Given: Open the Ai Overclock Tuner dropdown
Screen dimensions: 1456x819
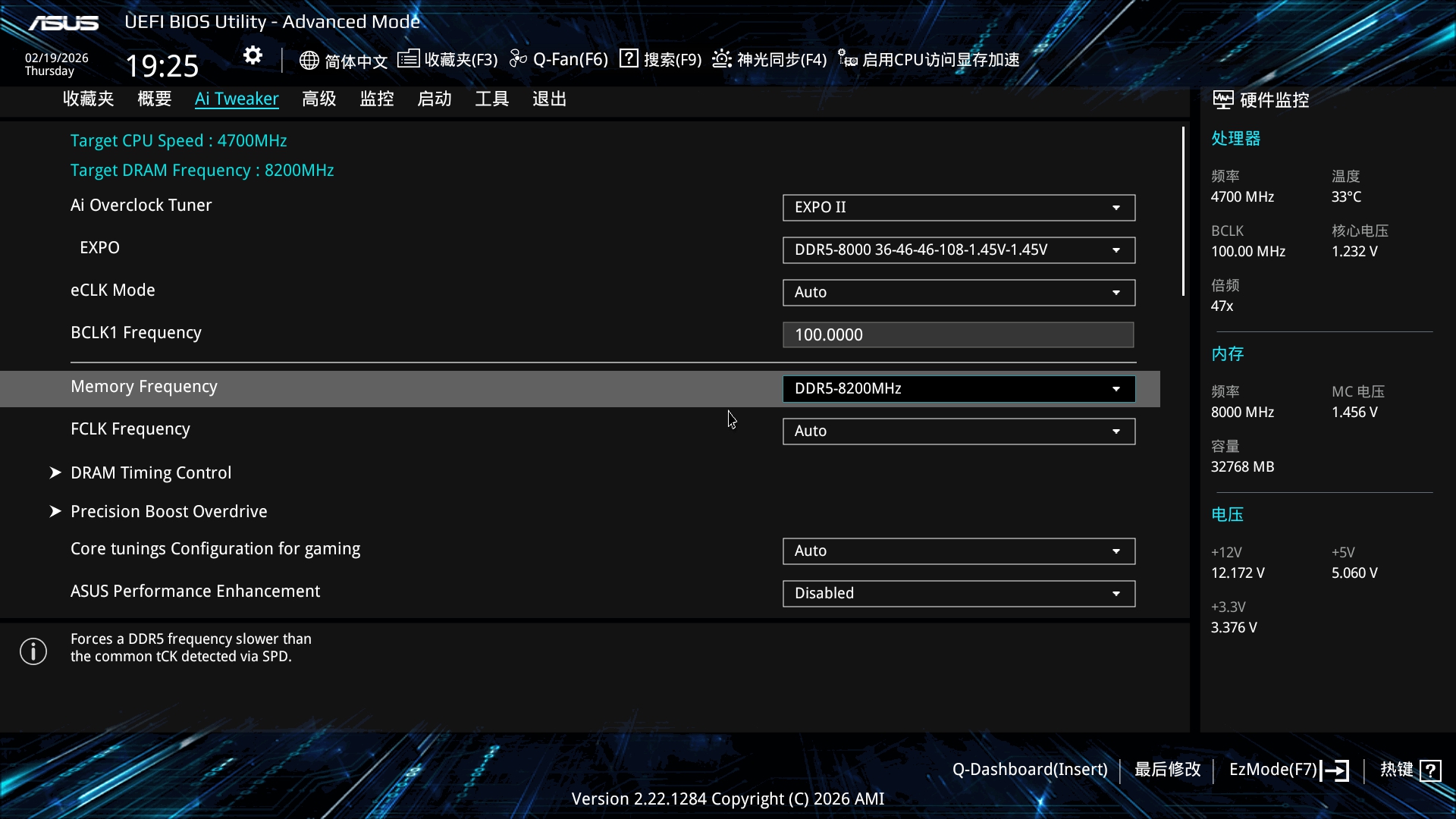Looking at the screenshot, I should pos(958,208).
